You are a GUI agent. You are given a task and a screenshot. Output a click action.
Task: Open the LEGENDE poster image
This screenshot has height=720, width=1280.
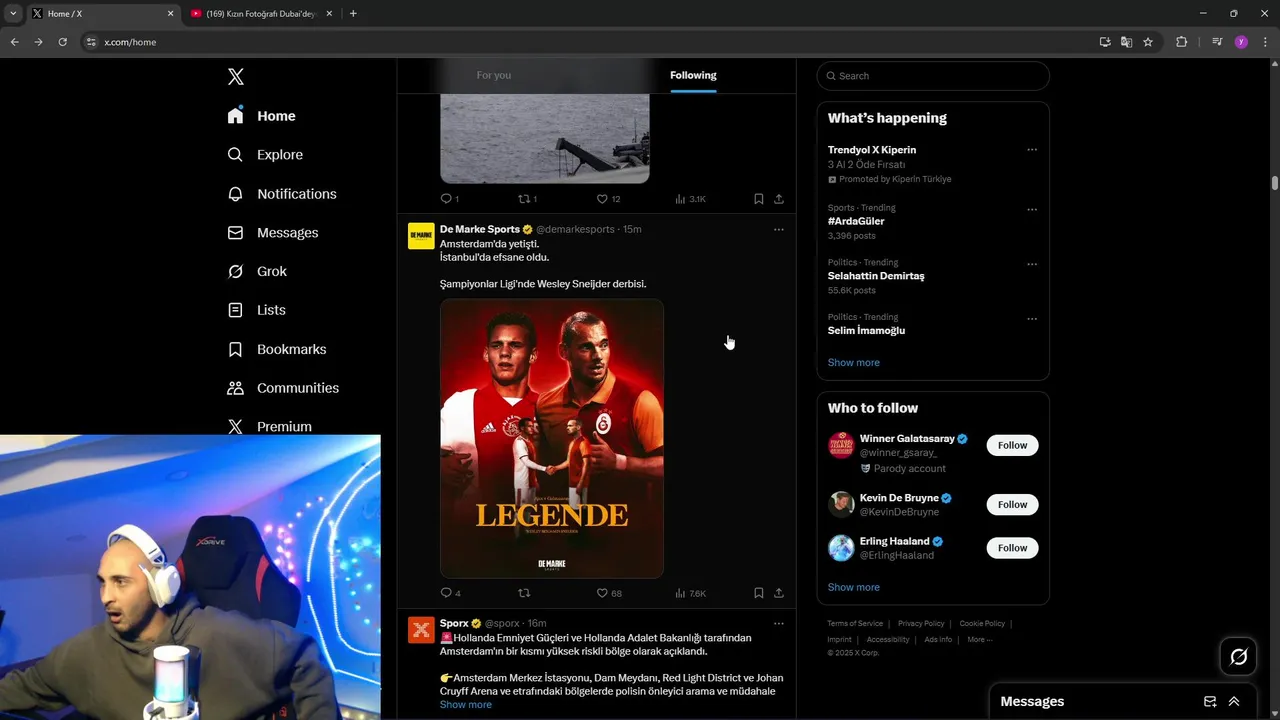[x=552, y=438]
